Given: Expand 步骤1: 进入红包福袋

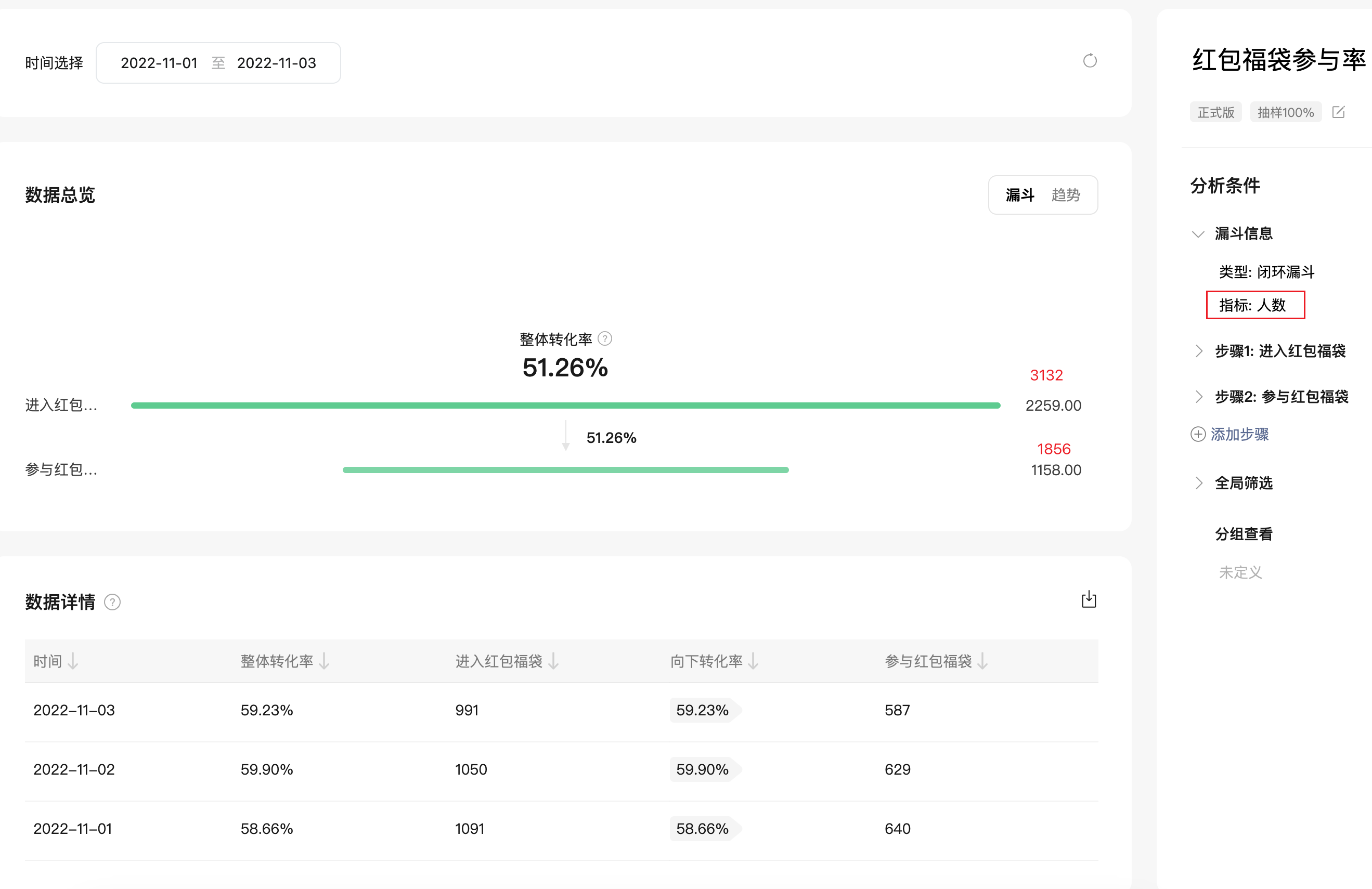Looking at the screenshot, I should click(1199, 351).
